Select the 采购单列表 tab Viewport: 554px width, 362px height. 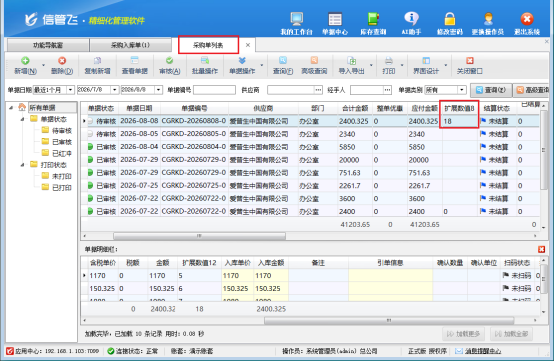[x=208, y=45]
